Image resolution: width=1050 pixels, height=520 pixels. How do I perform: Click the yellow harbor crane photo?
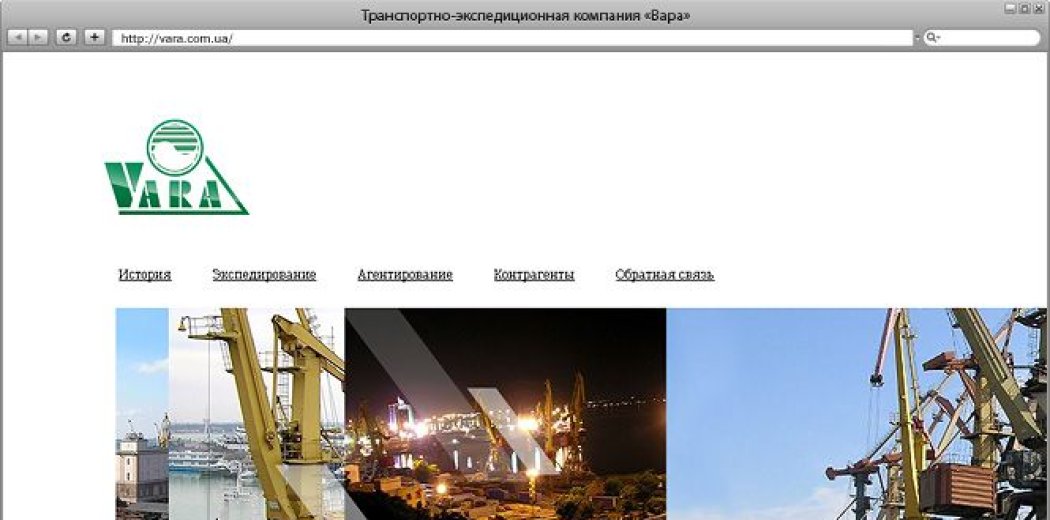(x=256, y=414)
